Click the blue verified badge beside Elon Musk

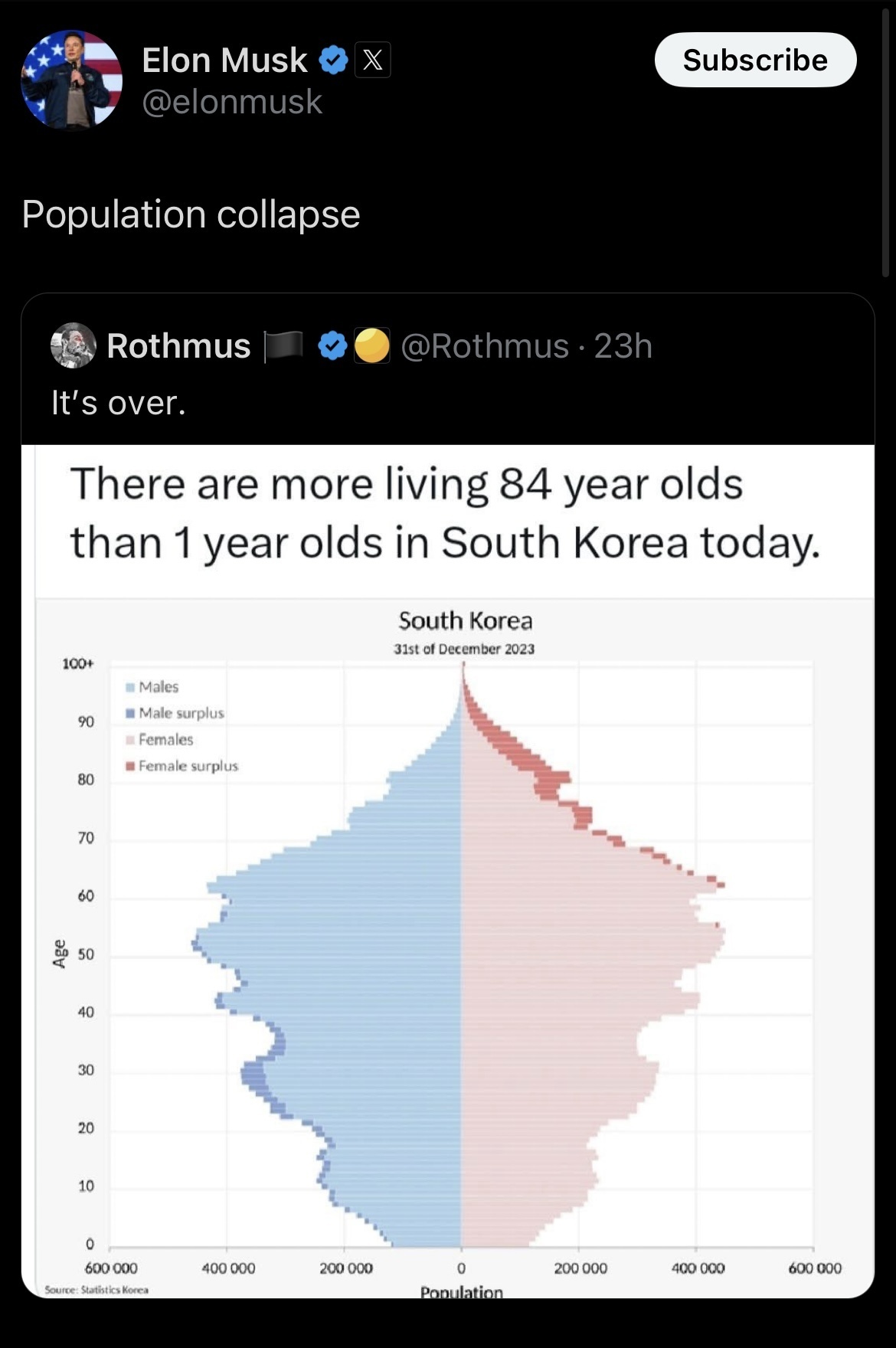[x=333, y=61]
